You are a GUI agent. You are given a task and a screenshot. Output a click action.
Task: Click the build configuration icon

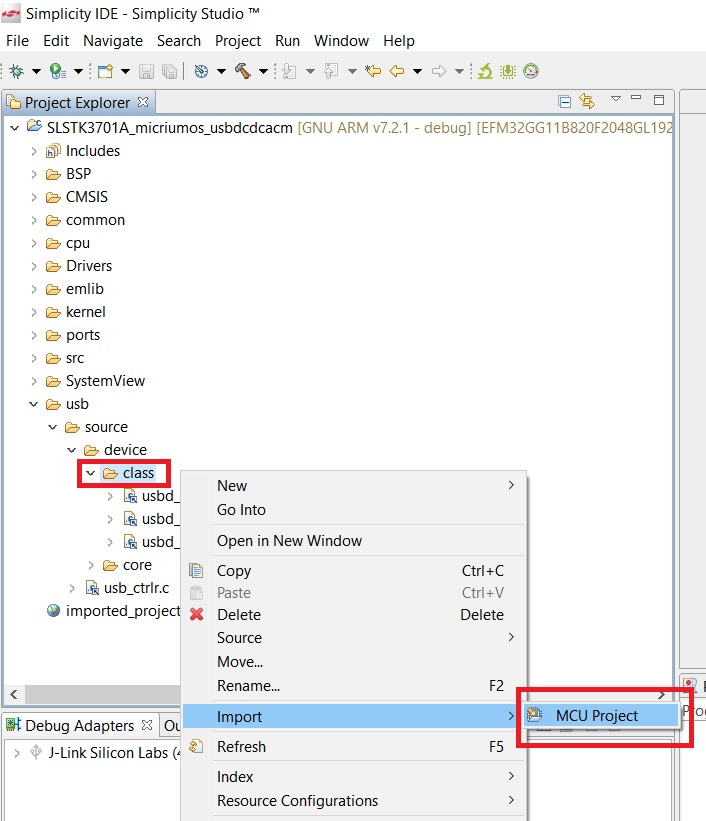click(x=201, y=71)
